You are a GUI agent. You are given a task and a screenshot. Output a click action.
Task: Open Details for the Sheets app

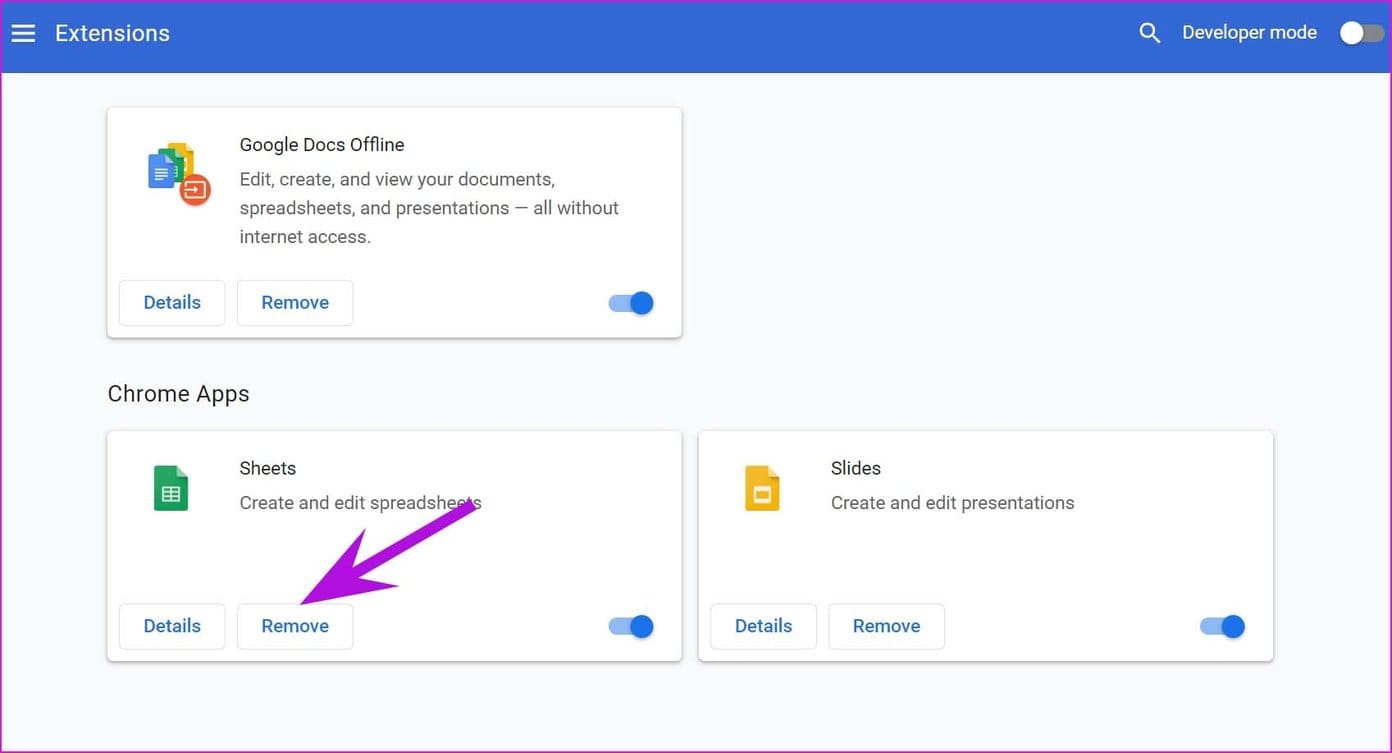(172, 626)
